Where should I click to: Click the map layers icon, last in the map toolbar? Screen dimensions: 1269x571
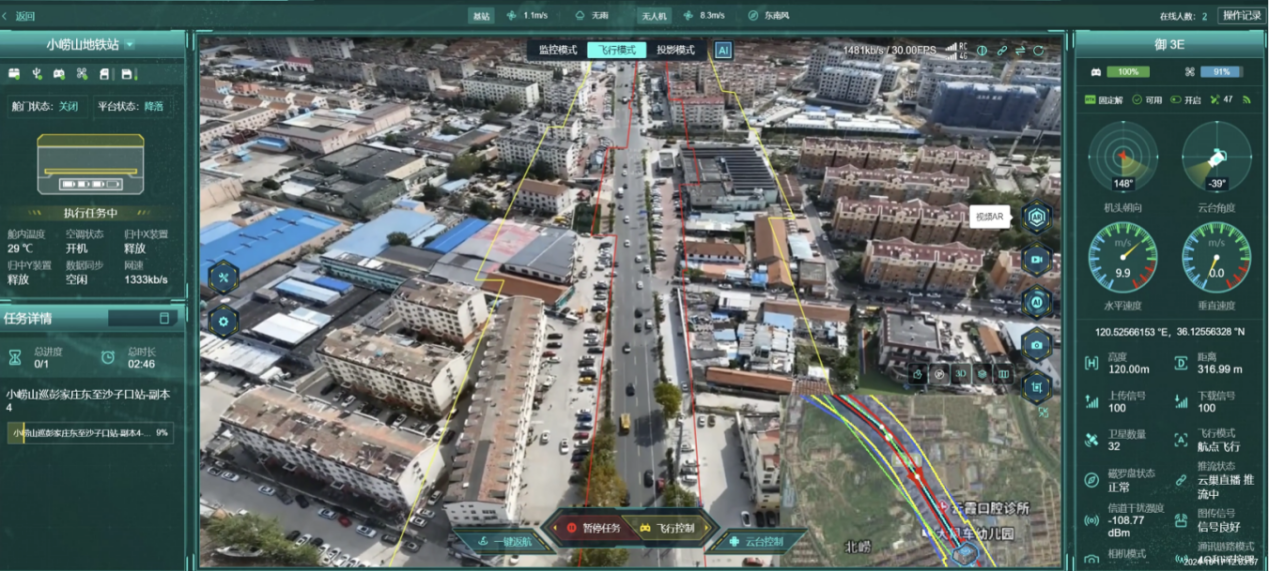1003,374
